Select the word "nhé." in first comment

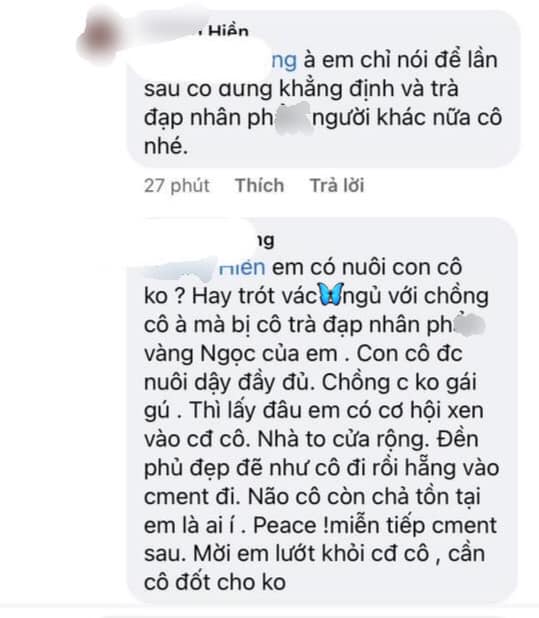coord(166,146)
